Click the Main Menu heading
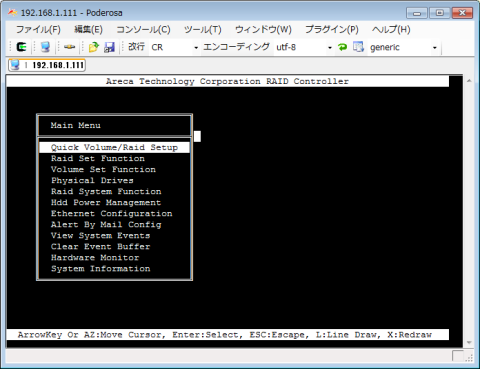Image resolution: width=480 pixels, height=369 pixels. click(76, 125)
